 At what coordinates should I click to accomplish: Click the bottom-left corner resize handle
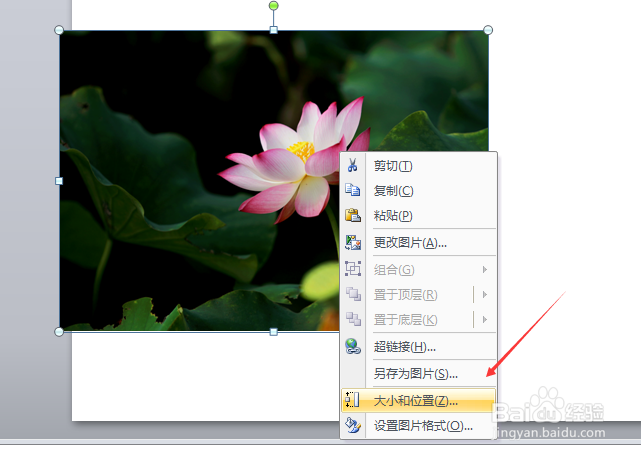tap(59, 332)
